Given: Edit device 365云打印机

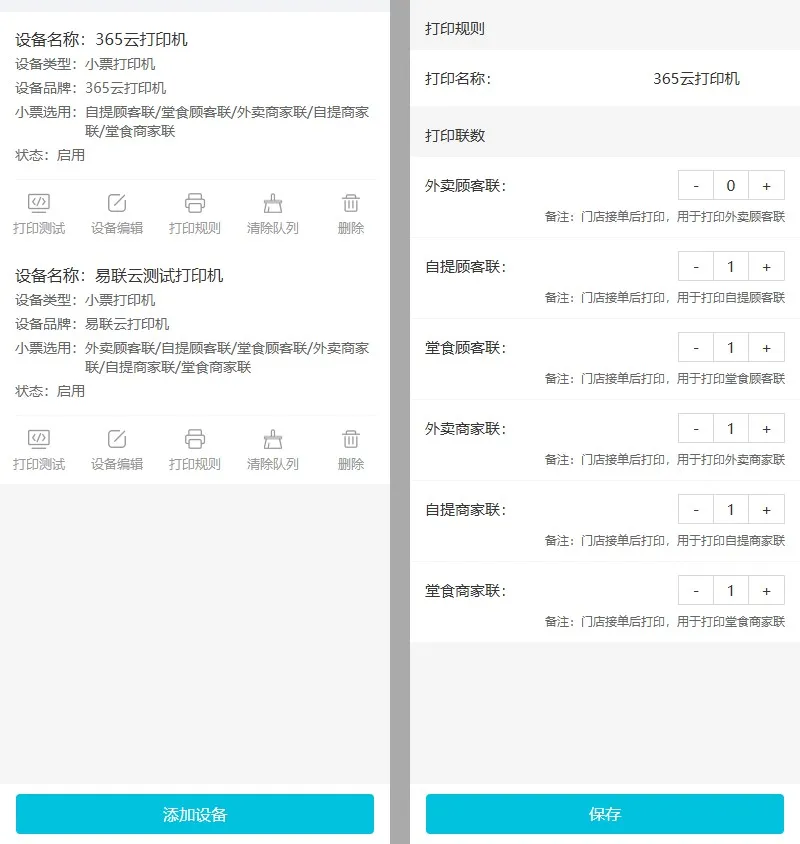Looking at the screenshot, I should coord(117,214).
